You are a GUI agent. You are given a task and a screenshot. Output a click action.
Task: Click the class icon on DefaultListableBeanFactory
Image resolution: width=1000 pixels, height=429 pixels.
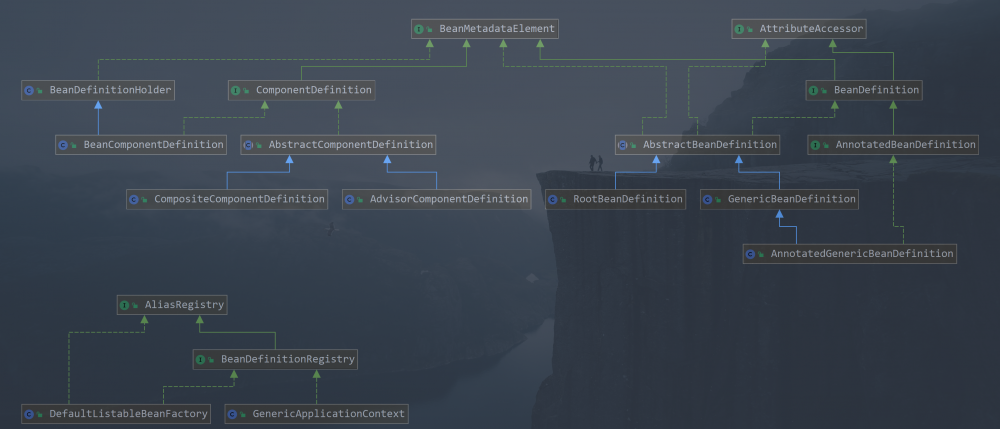tap(30, 413)
